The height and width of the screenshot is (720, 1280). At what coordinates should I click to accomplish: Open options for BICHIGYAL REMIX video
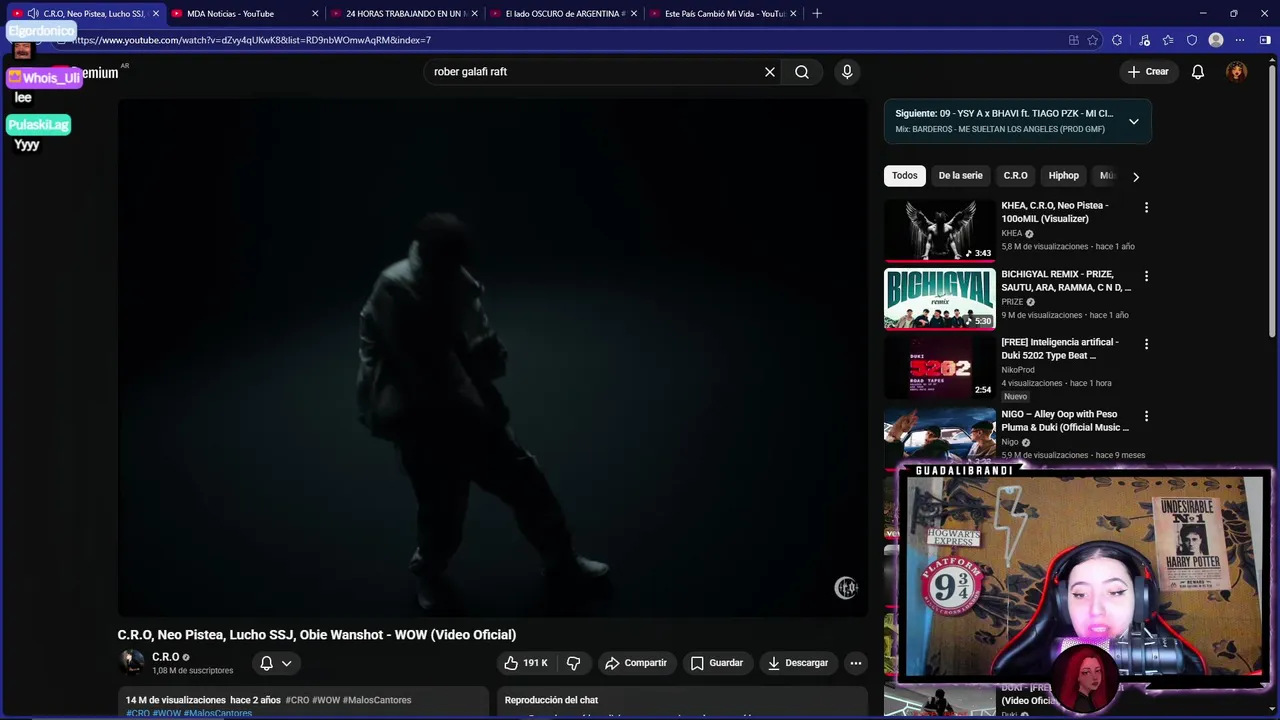click(x=1146, y=276)
